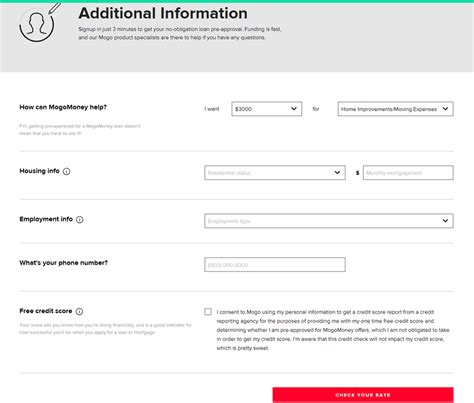Click the Check Your Rate button

tap(363, 395)
